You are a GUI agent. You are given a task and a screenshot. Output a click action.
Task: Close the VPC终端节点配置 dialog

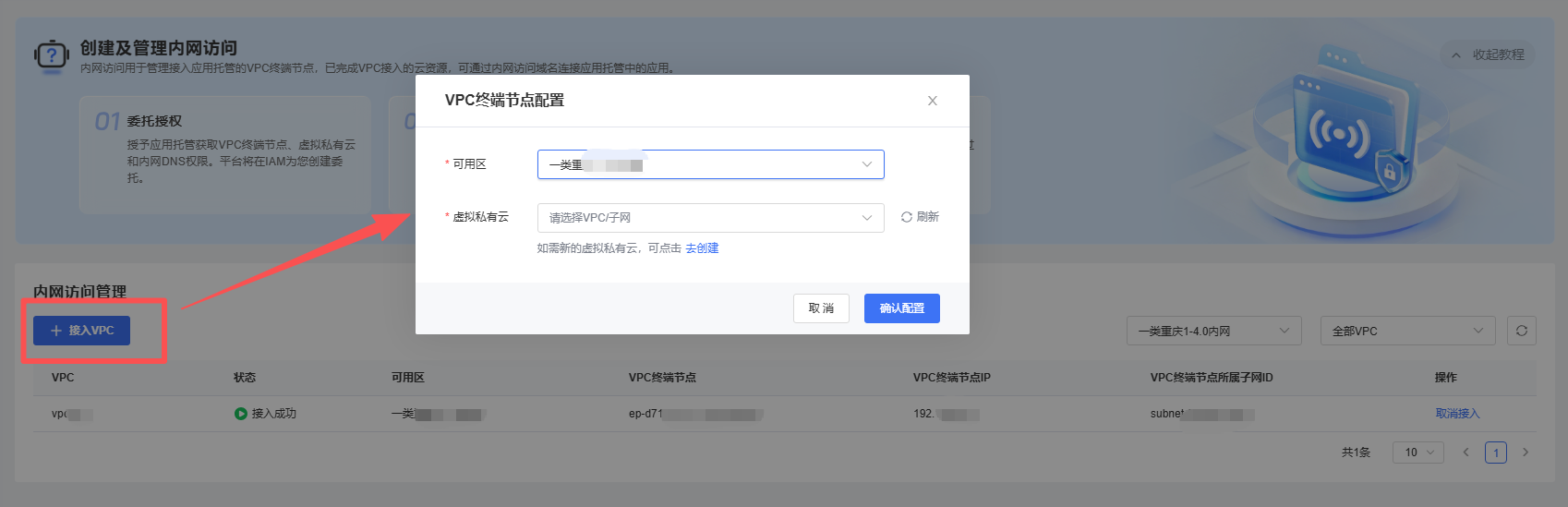pos(932,101)
